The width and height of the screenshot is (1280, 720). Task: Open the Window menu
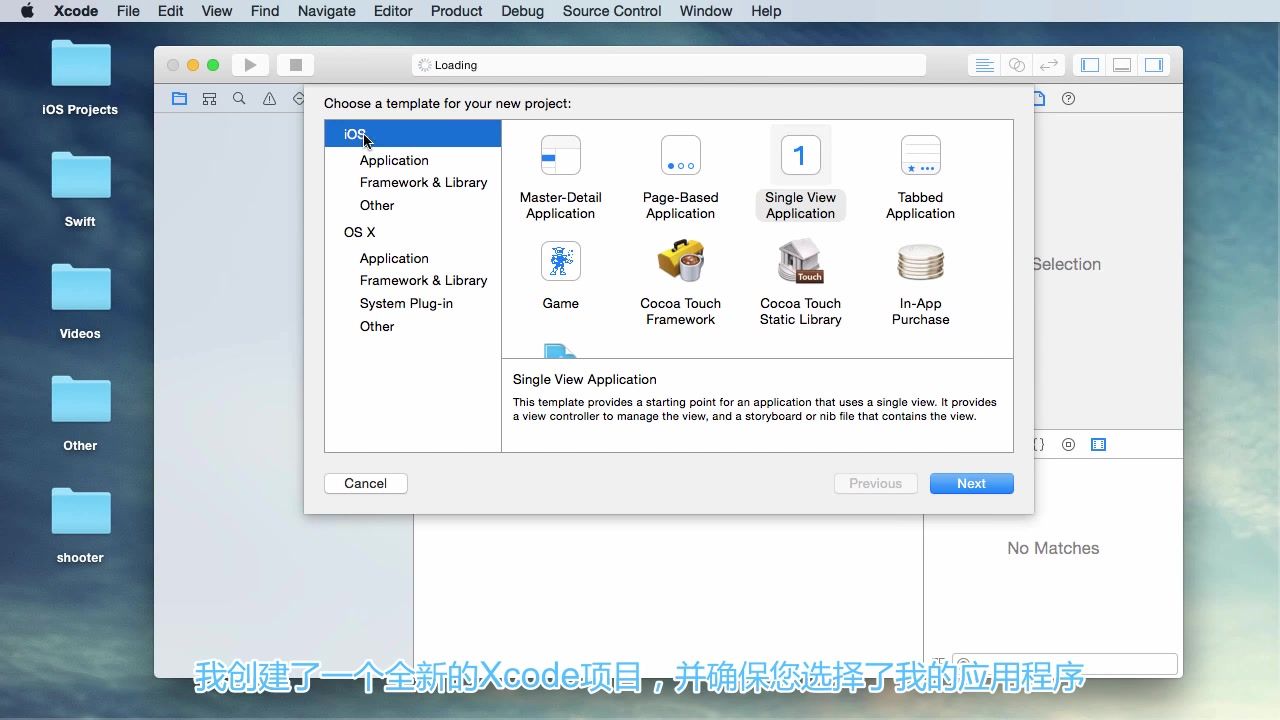(x=706, y=11)
